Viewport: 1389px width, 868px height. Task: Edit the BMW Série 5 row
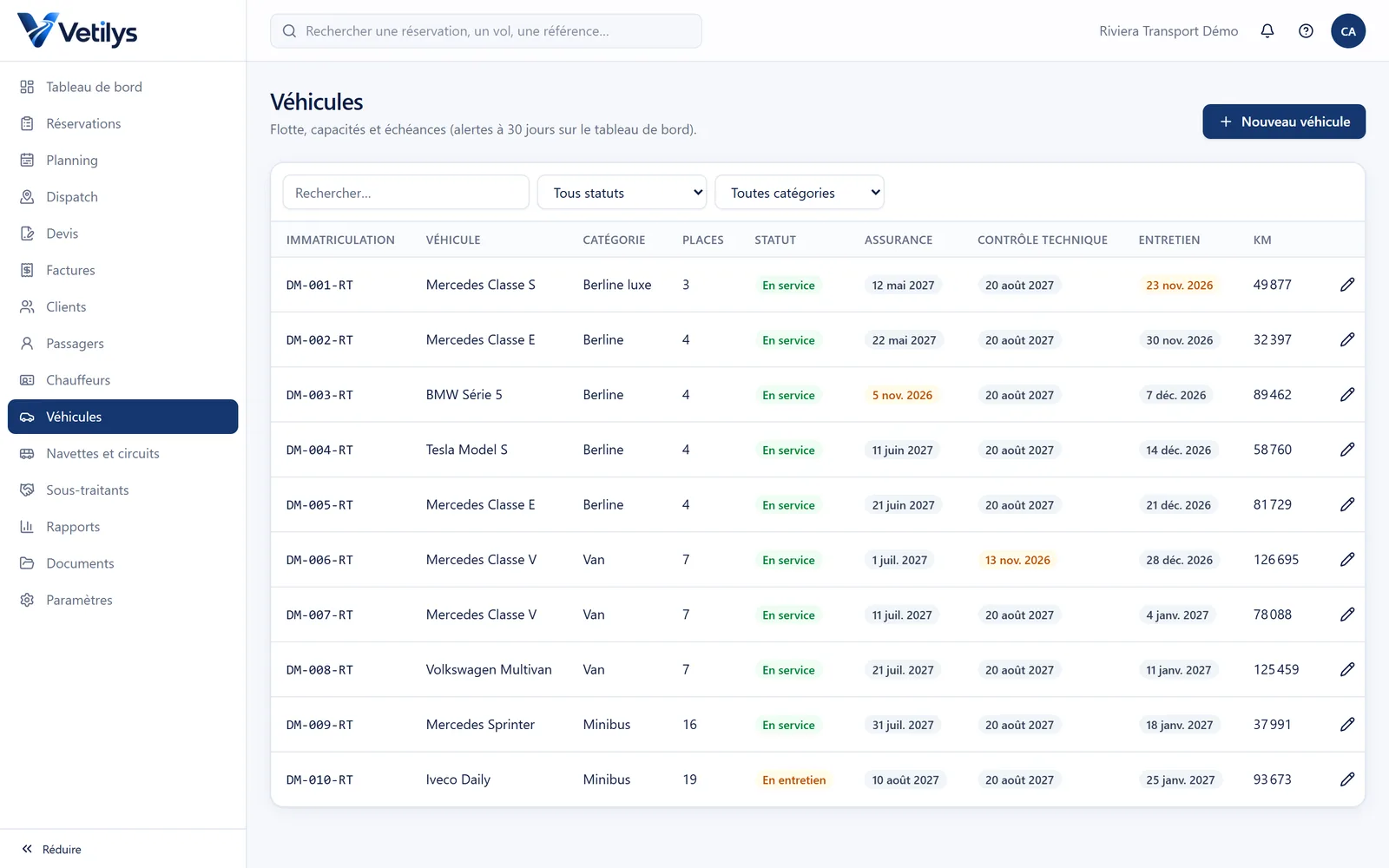coord(1347,395)
